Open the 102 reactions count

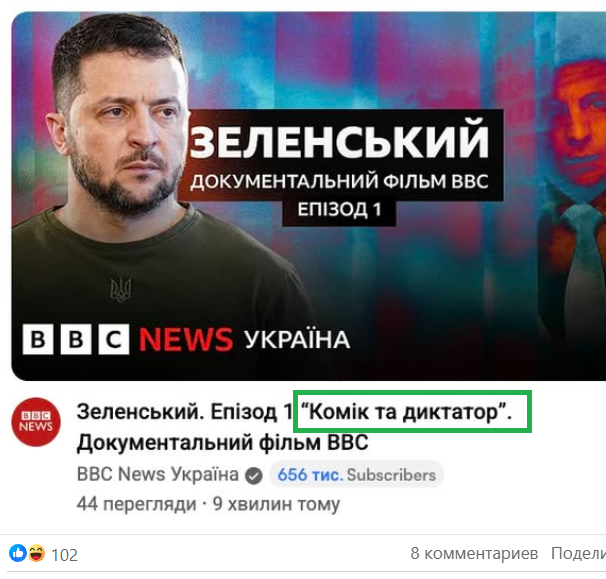(65, 555)
